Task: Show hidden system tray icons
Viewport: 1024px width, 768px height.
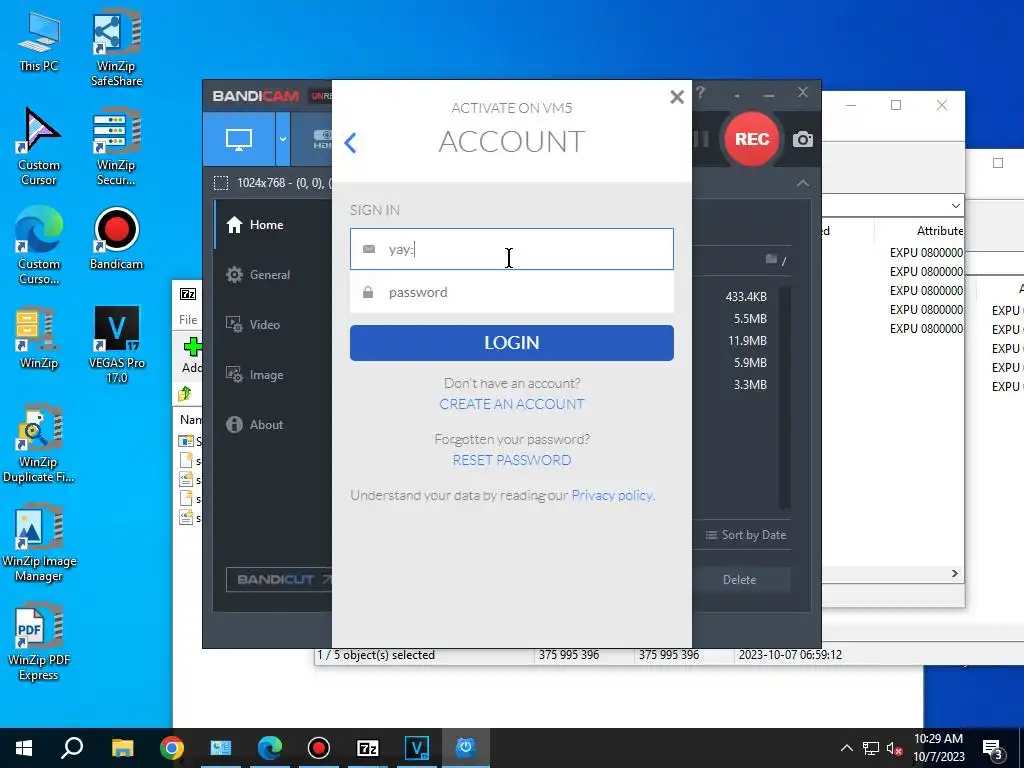Action: click(846, 748)
